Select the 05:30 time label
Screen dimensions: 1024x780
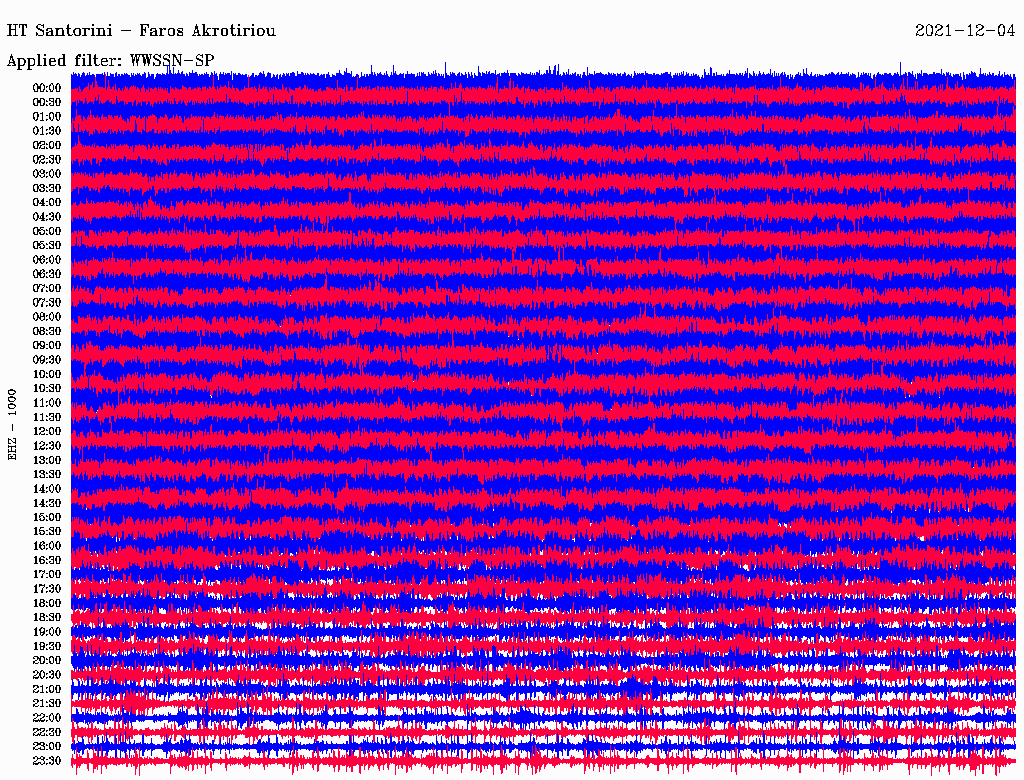(46, 245)
